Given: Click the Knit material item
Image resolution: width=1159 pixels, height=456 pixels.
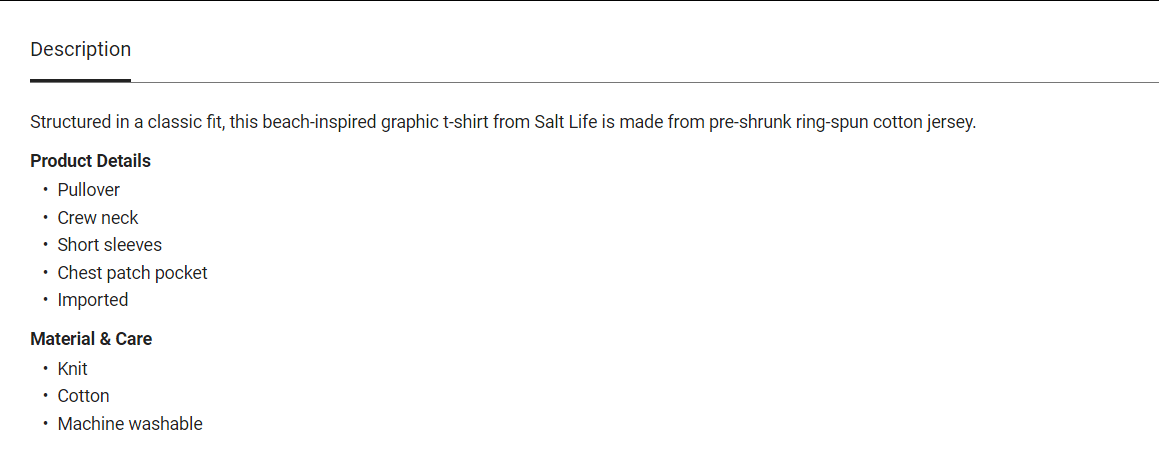Looking at the screenshot, I should 72,369.
